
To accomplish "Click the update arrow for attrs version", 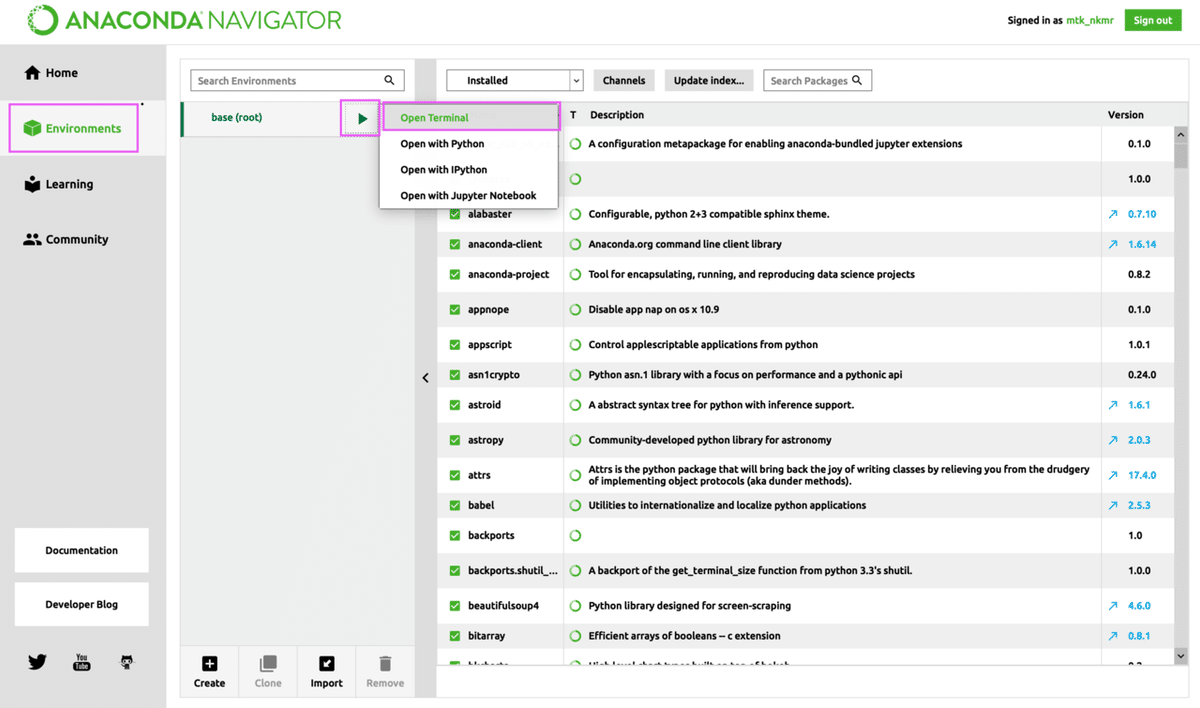I will click(x=1113, y=475).
